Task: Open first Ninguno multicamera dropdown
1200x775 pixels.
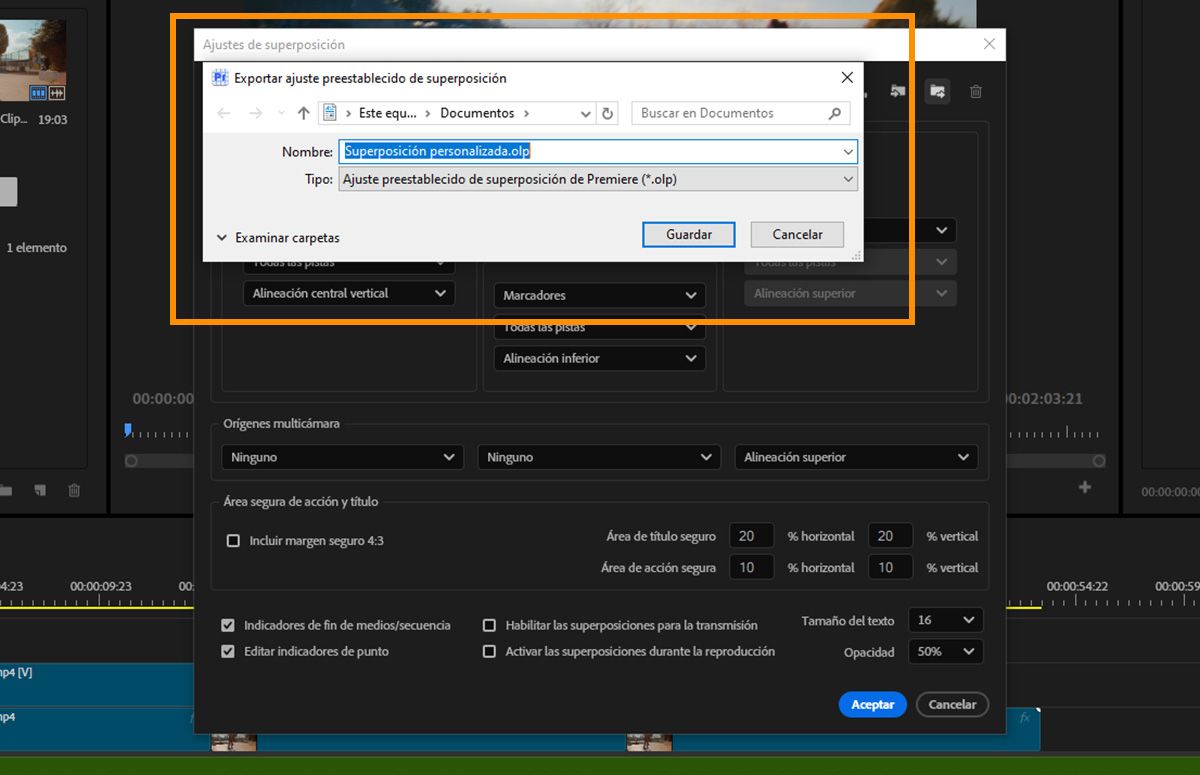Action: tap(342, 457)
